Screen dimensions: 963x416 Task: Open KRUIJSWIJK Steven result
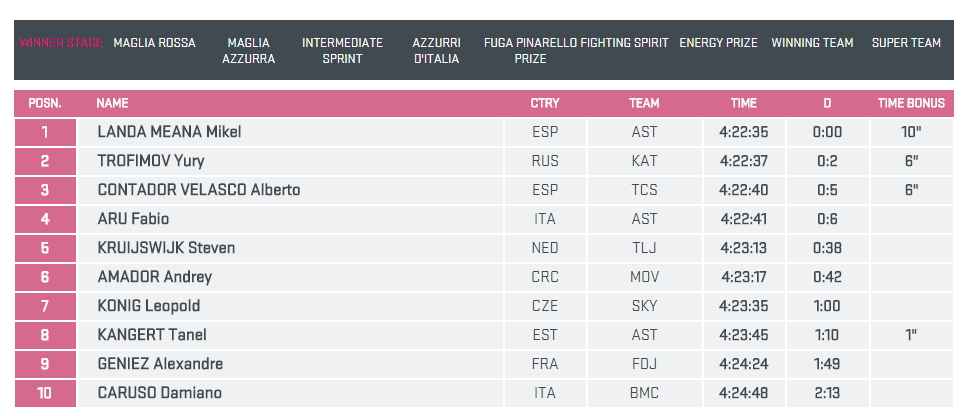click(x=166, y=248)
